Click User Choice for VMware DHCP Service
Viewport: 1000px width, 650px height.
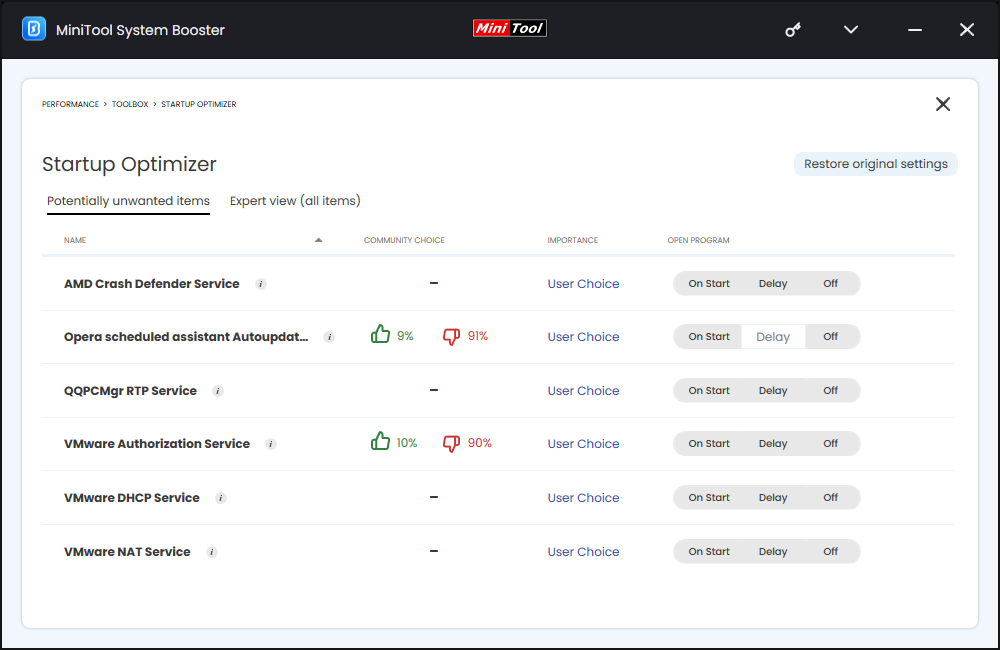583,498
